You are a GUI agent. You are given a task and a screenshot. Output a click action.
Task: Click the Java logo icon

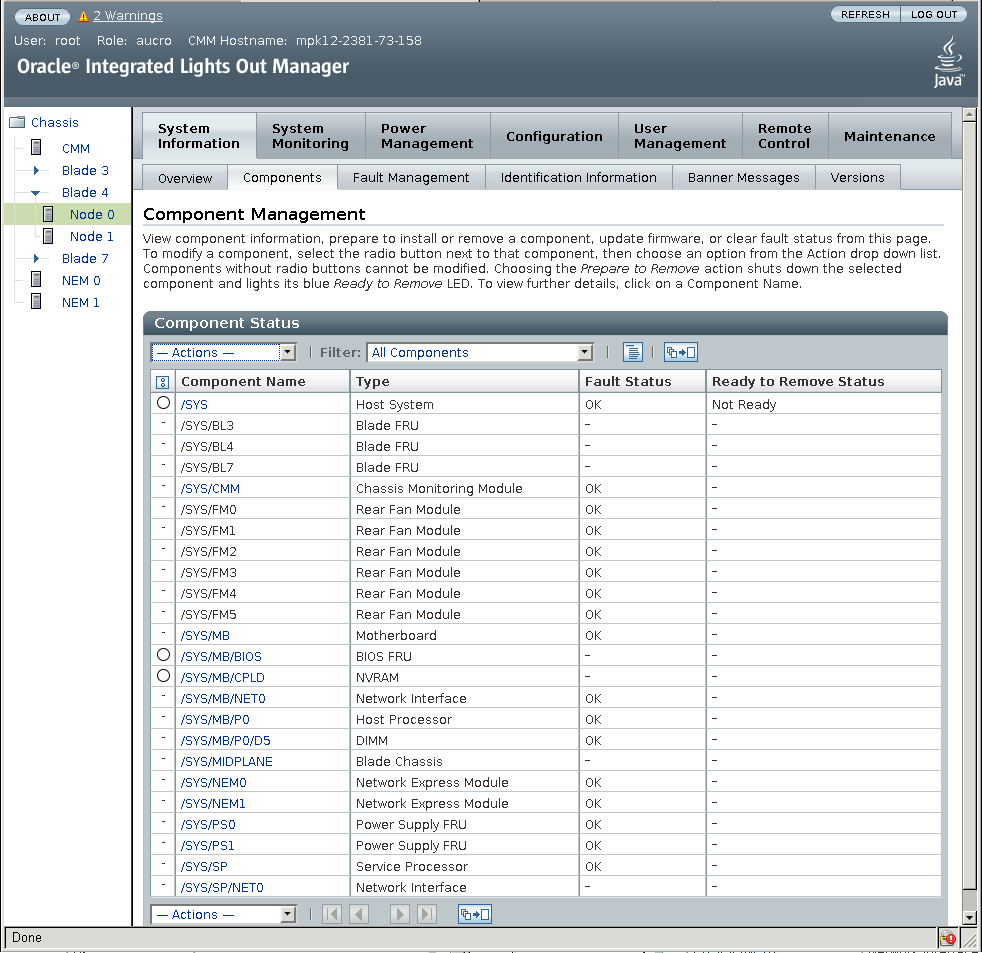point(948,62)
